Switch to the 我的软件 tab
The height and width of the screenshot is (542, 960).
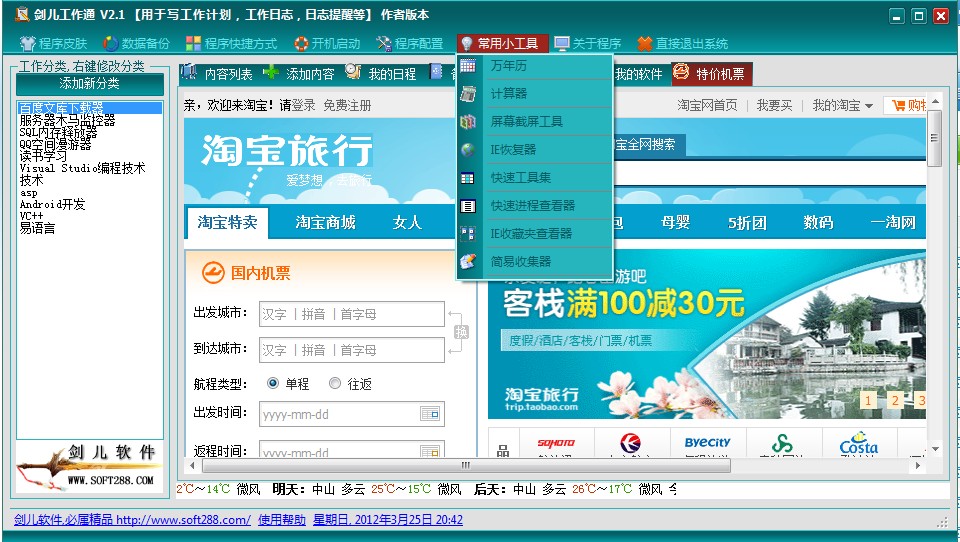639,74
